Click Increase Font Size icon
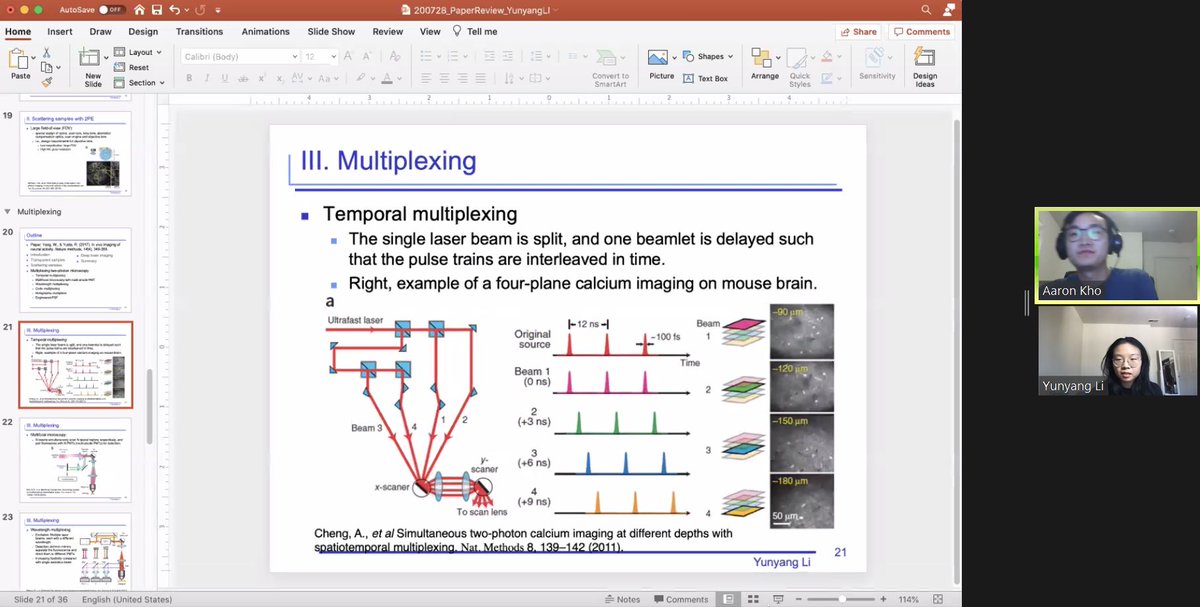1200x607 pixels. [349, 57]
